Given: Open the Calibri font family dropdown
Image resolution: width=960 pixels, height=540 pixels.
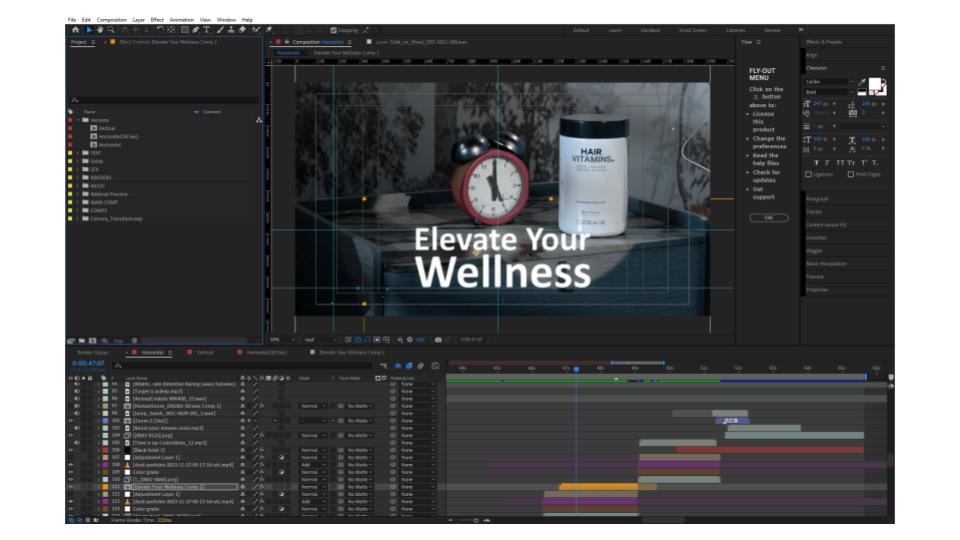Looking at the screenshot, I should point(829,81).
